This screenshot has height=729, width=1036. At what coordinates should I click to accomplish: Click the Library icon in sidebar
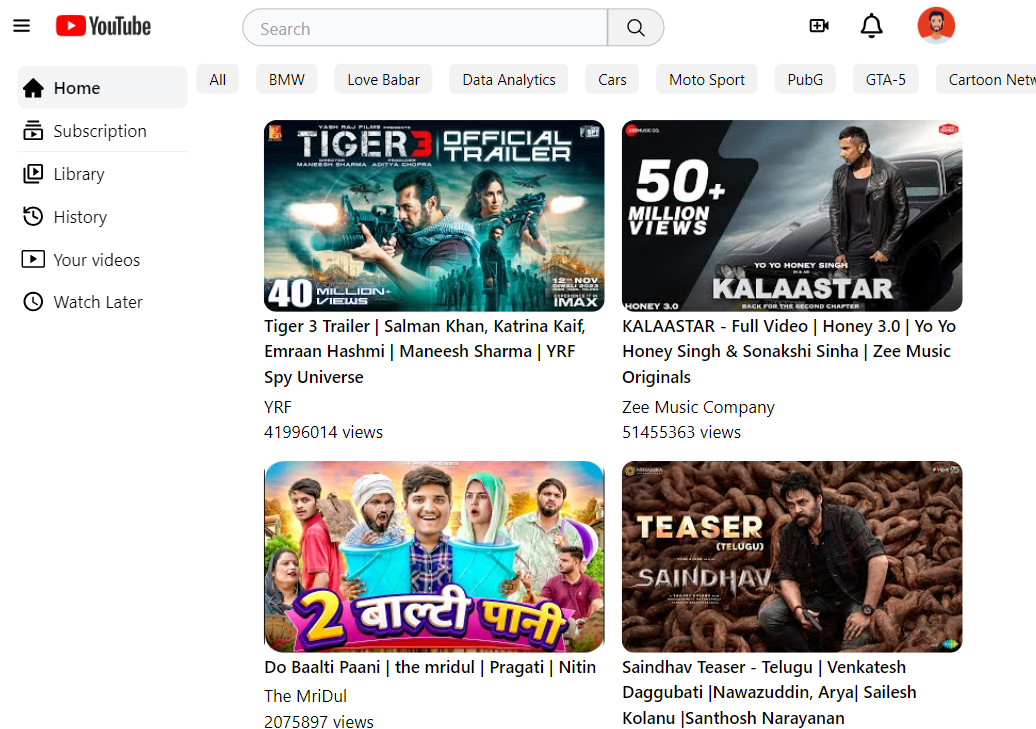coord(33,174)
